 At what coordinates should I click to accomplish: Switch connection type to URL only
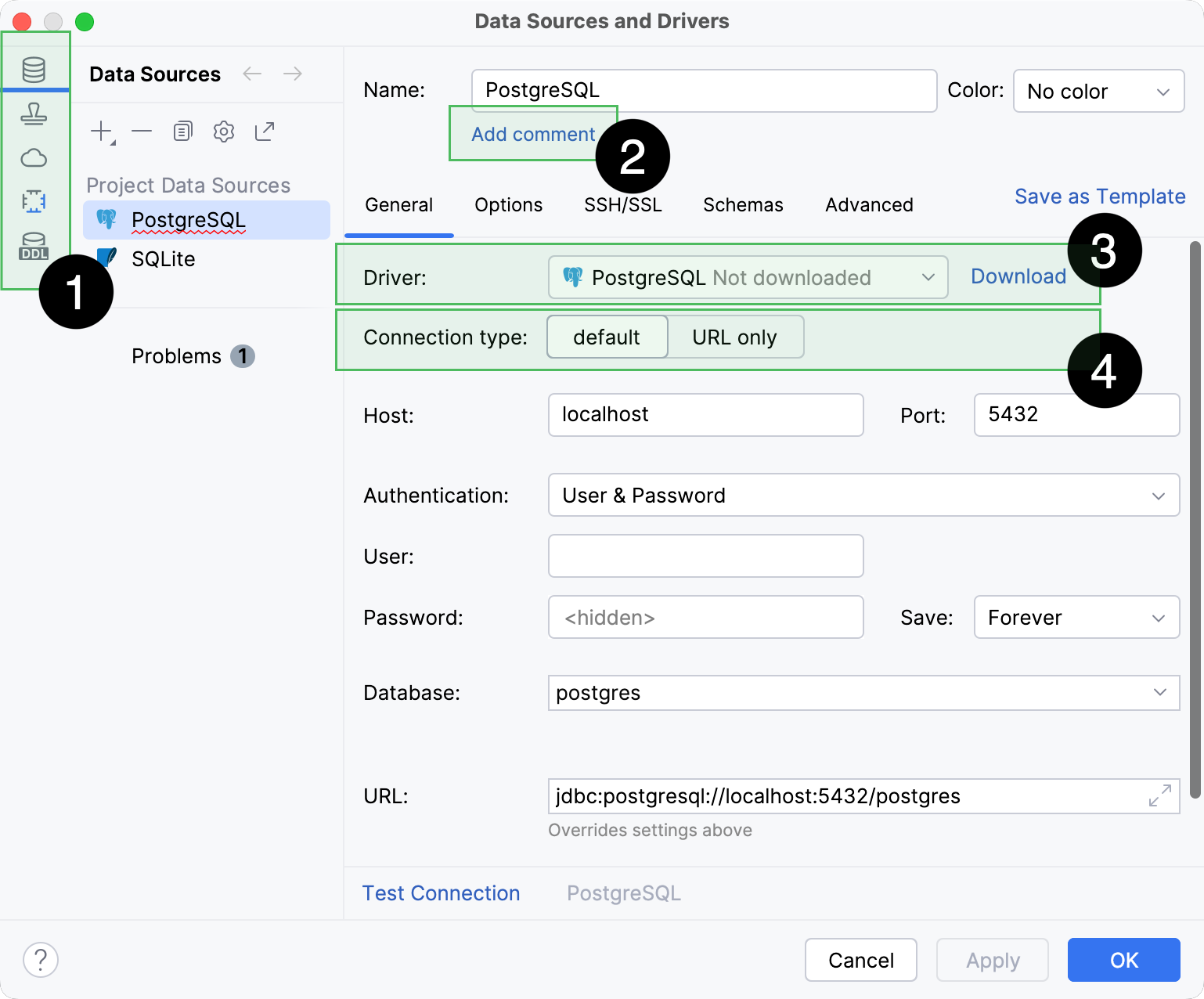[x=734, y=337]
